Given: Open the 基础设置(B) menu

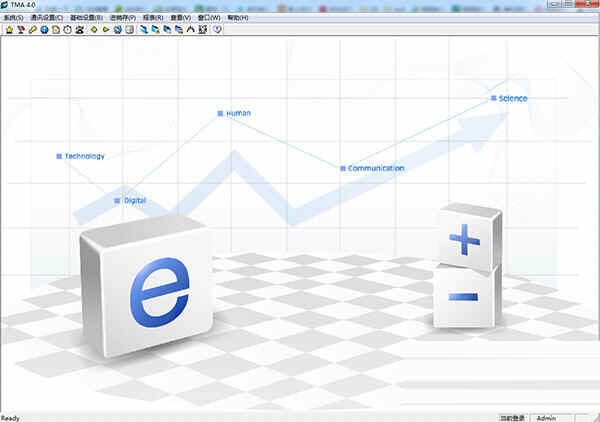Looking at the screenshot, I should [x=86, y=18].
